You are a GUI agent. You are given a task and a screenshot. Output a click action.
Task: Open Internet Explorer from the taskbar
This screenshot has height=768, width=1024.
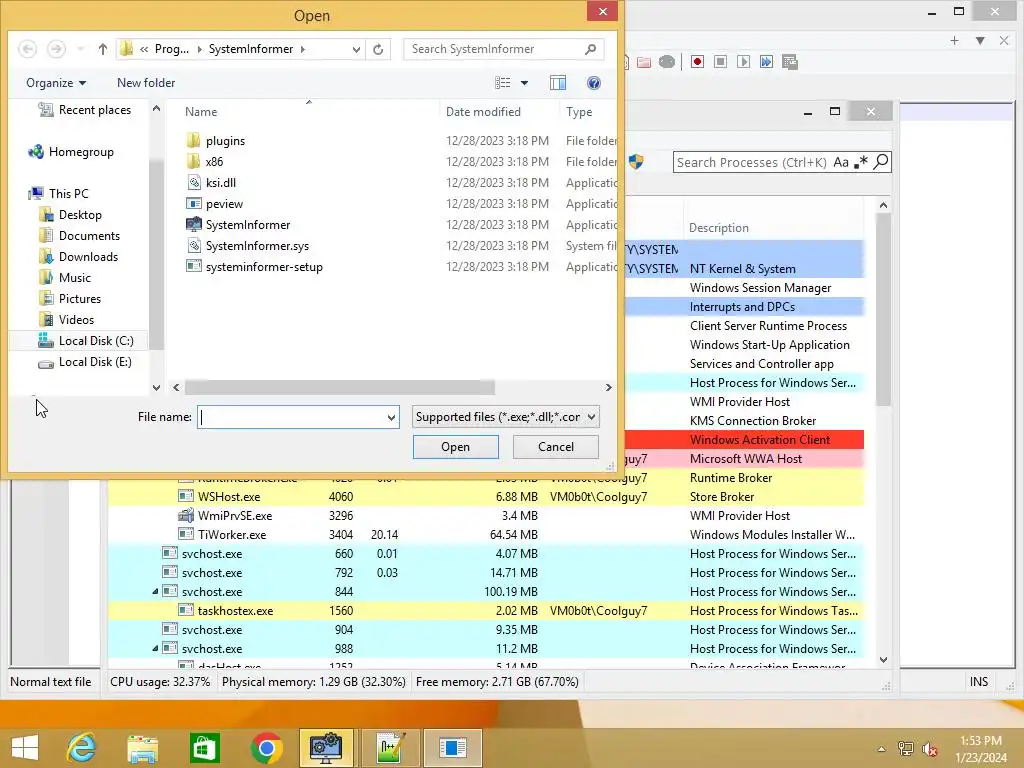[x=81, y=748]
